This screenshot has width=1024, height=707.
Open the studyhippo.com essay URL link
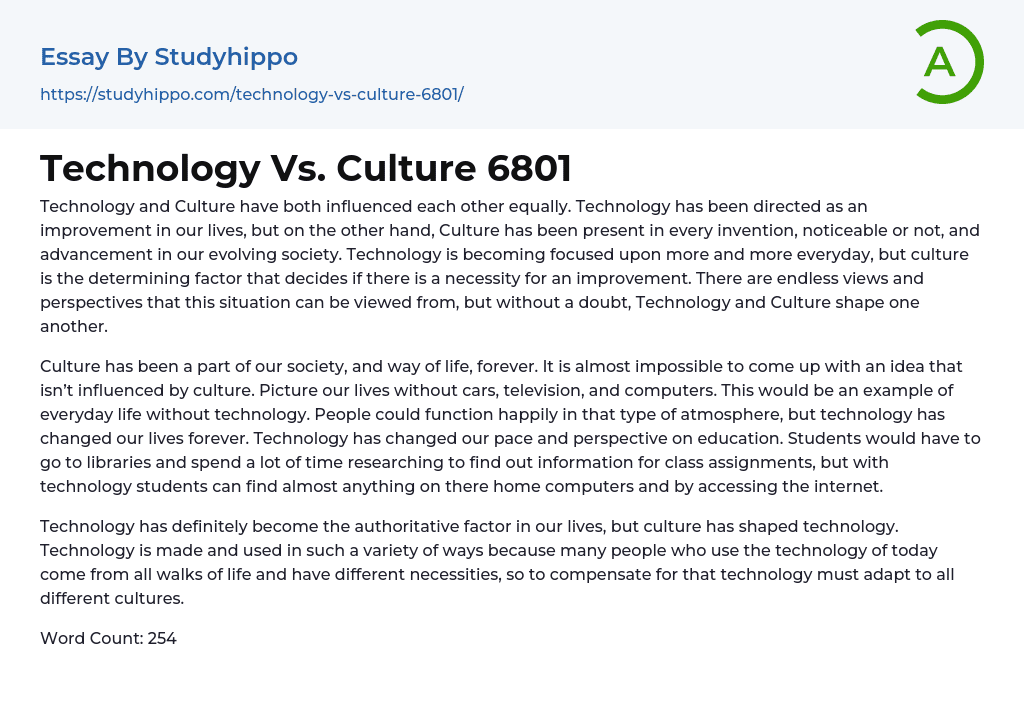(251, 94)
